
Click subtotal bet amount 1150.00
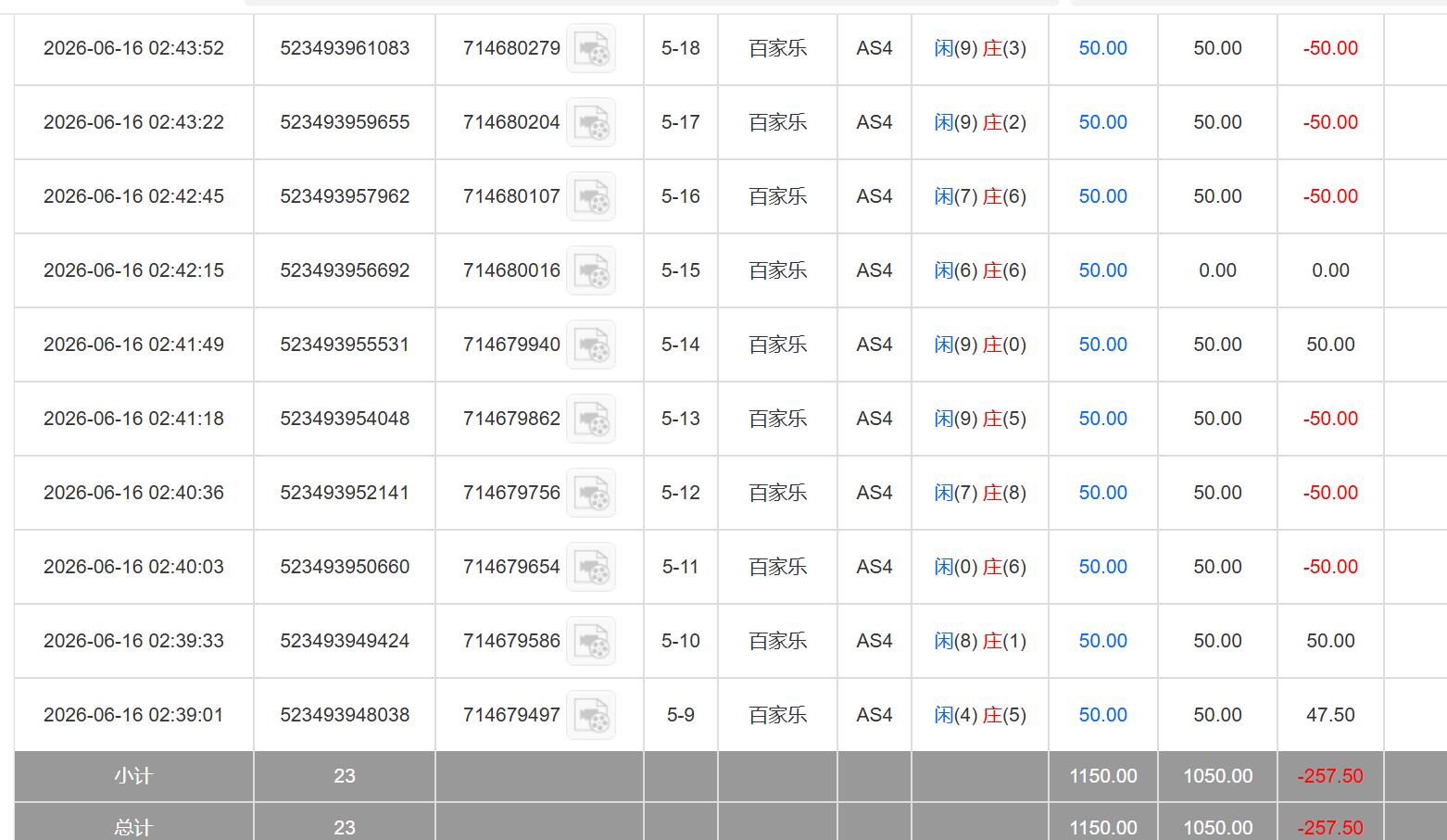point(1102,776)
